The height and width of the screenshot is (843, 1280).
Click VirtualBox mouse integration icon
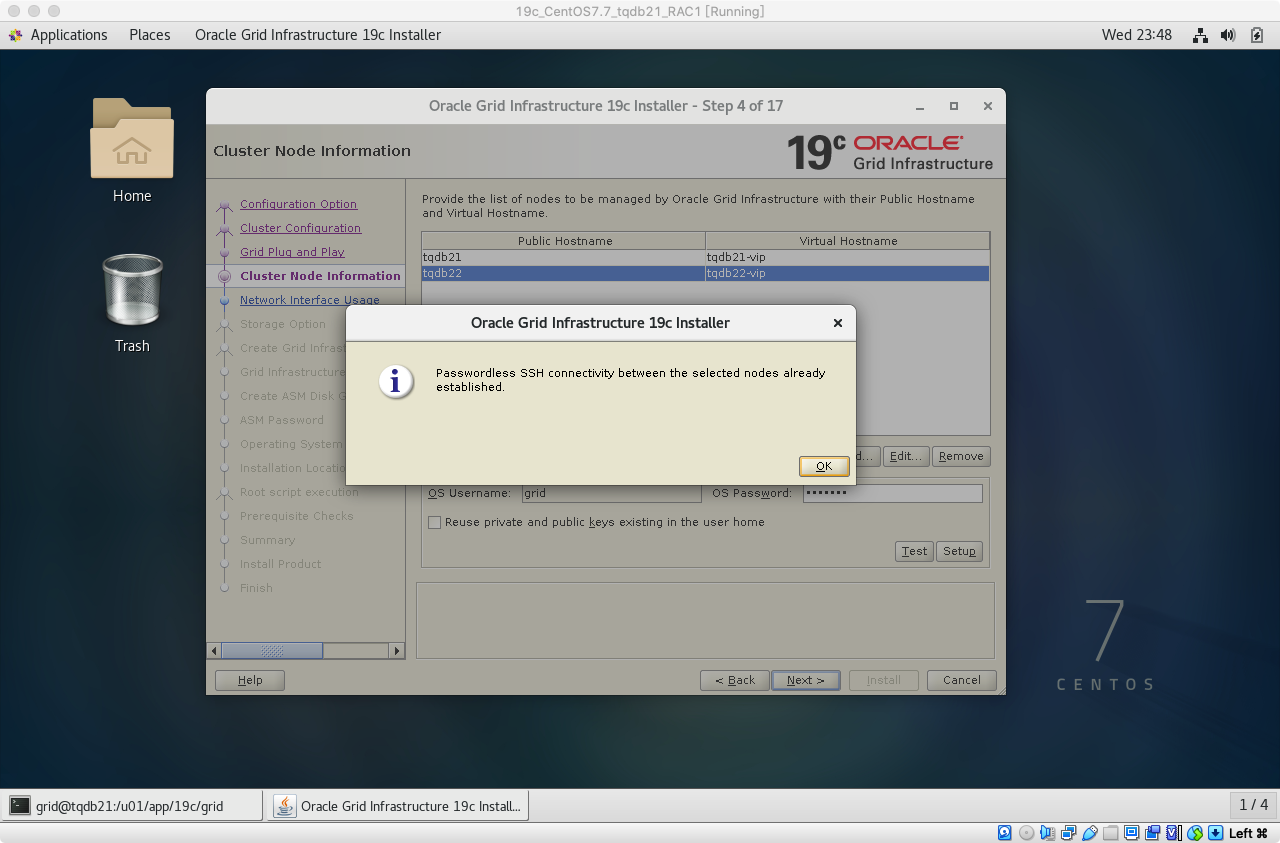(1194, 833)
